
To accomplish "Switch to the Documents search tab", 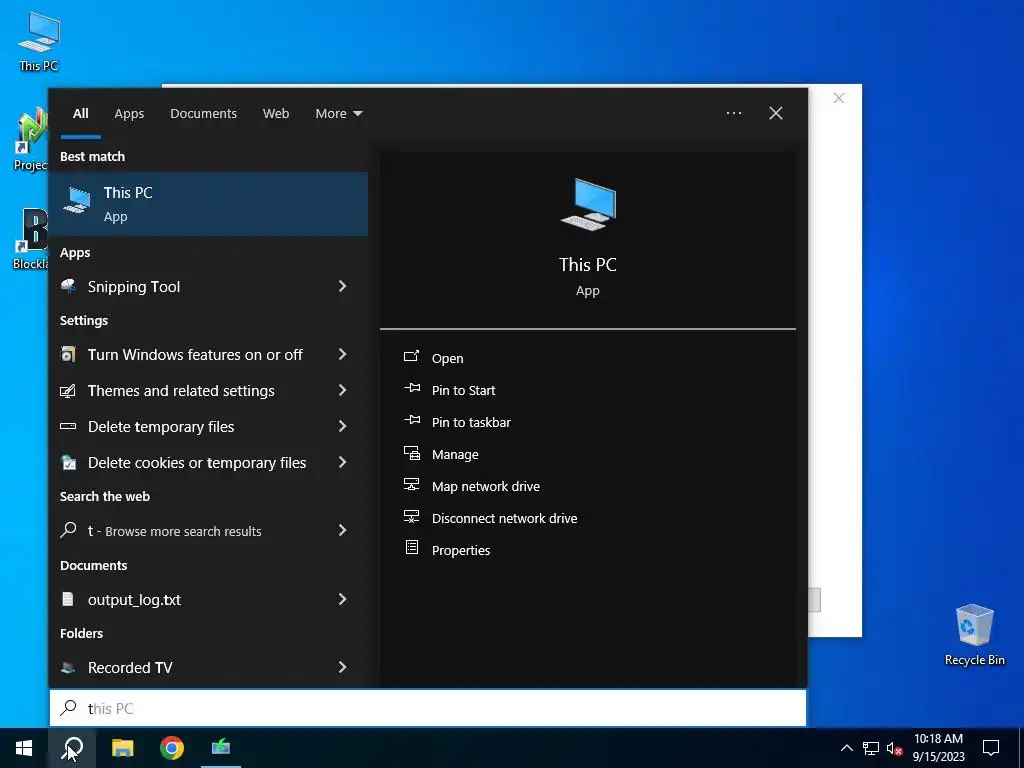I will (x=203, y=114).
